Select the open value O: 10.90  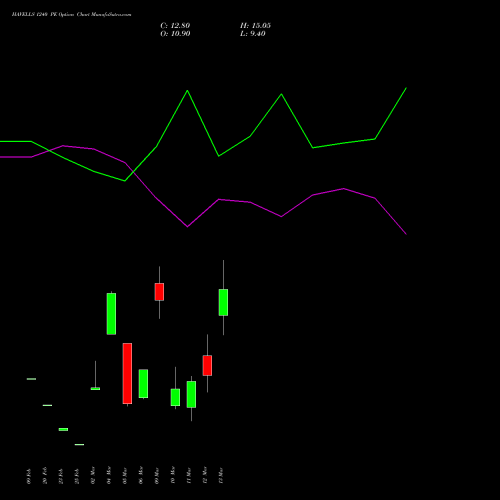(x=175, y=34)
